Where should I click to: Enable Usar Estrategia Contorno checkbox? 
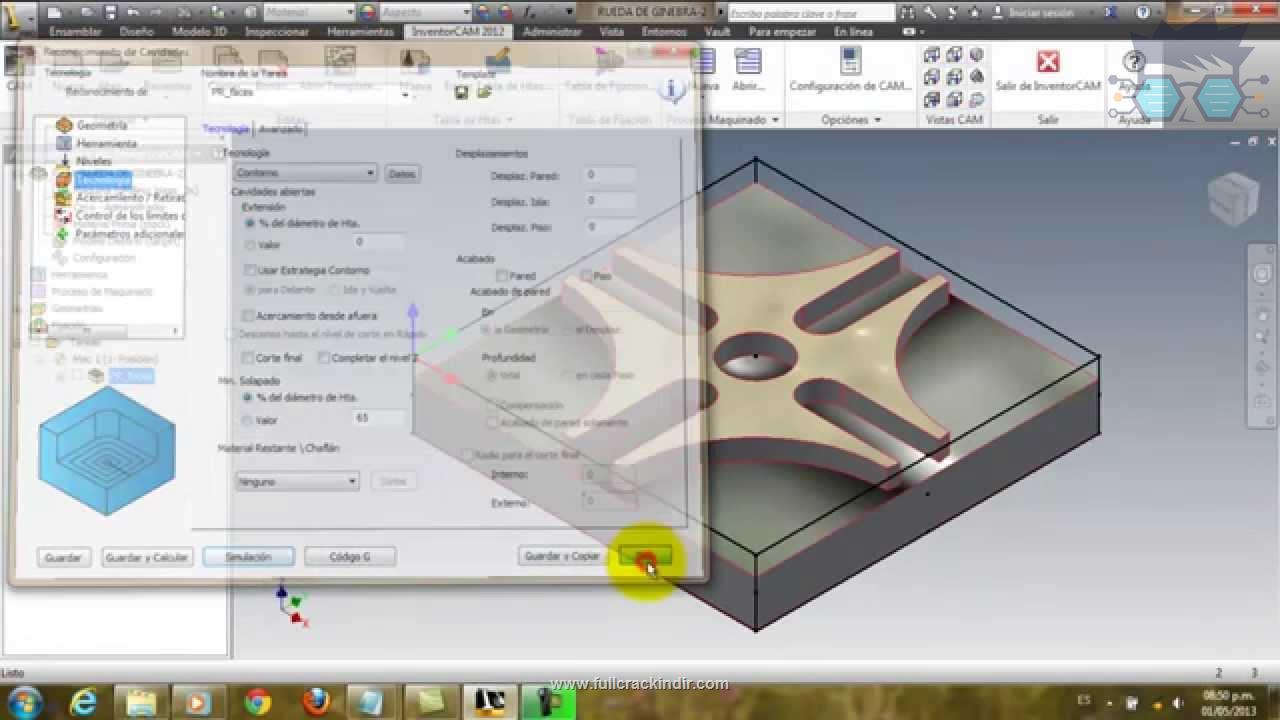250,270
